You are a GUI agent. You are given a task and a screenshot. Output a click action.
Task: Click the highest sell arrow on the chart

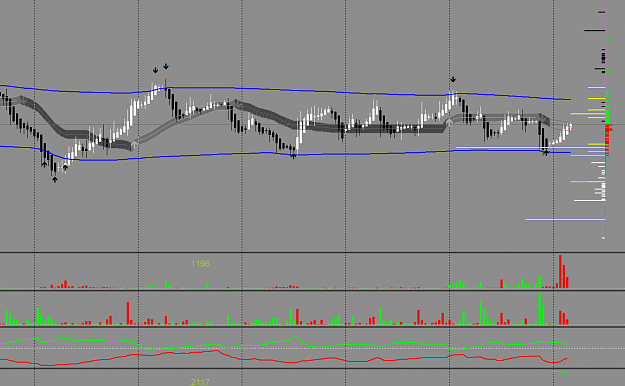click(x=166, y=66)
